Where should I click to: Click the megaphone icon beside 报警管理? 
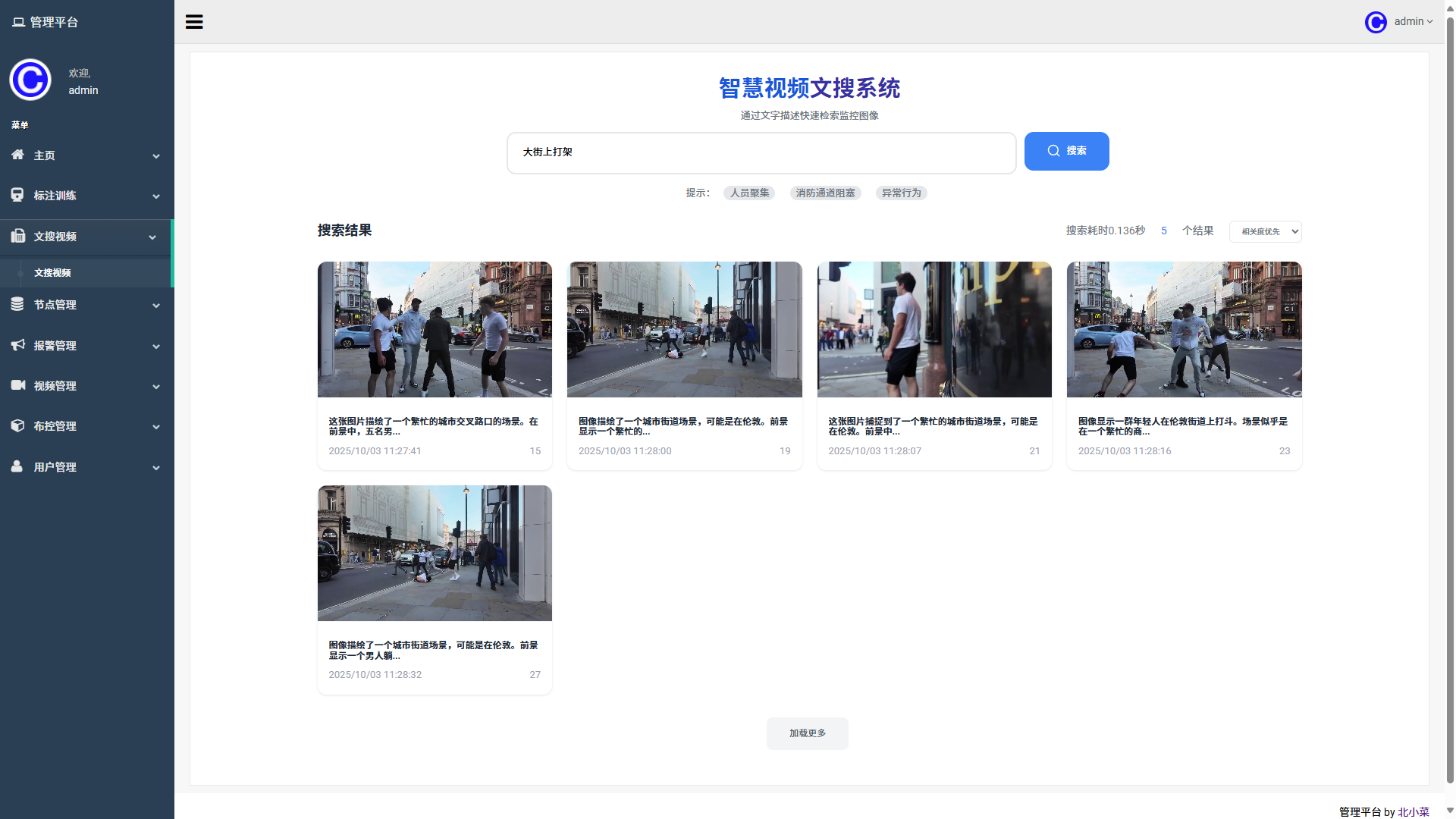(x=17, y=345)
